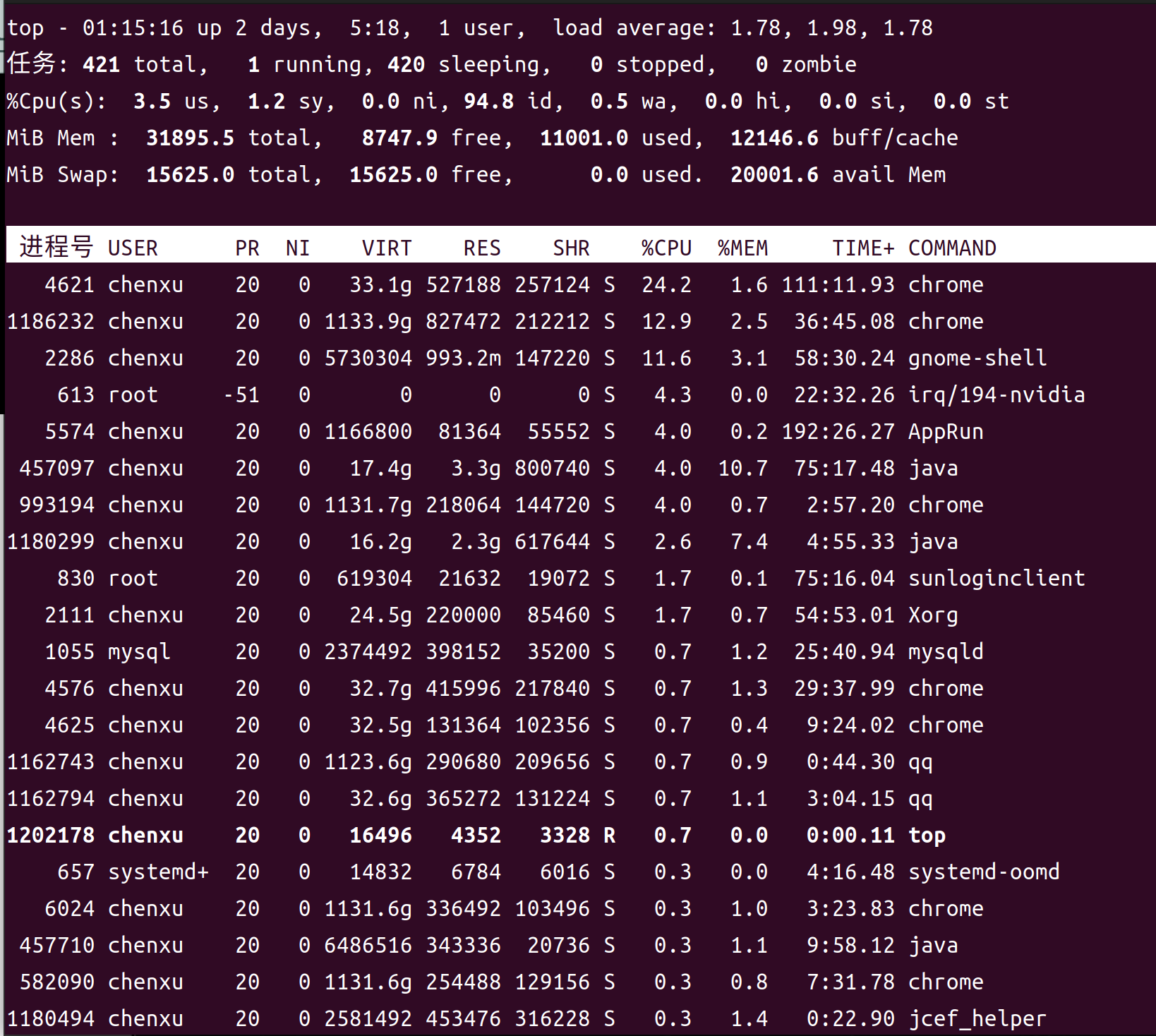Click the 进程号 column header
This screenshot has width=1156, height=1036.
point(56,248)
